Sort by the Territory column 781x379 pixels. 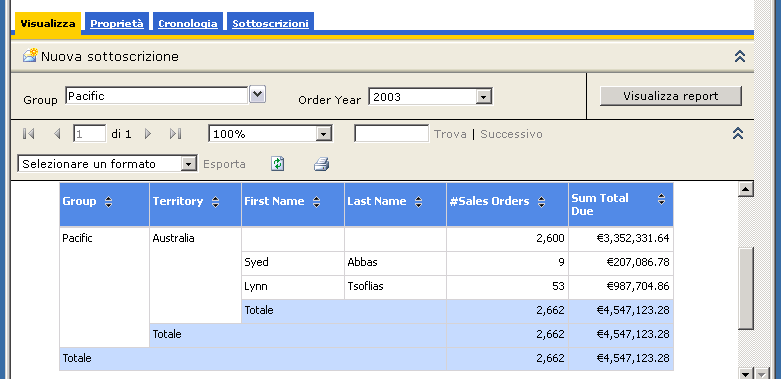pos(215,202)
